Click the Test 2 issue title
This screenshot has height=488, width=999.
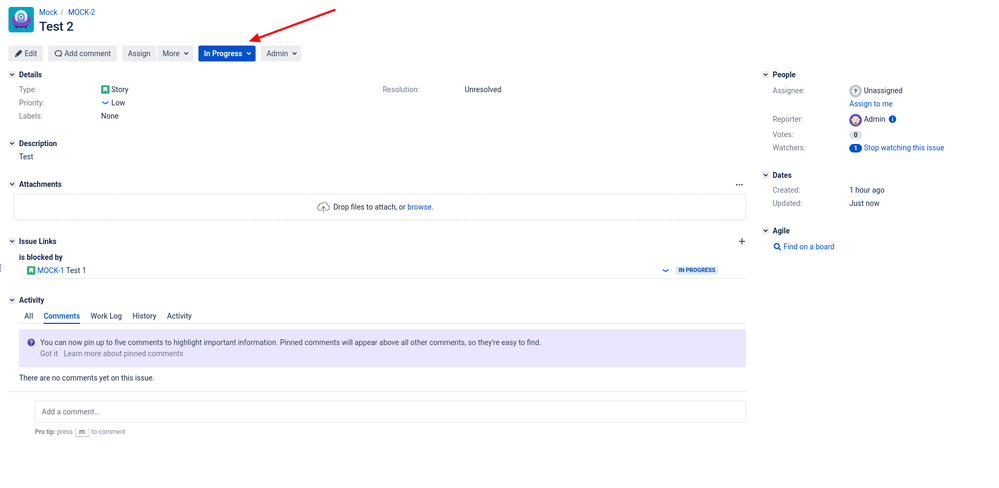click(x=56, y=26)
